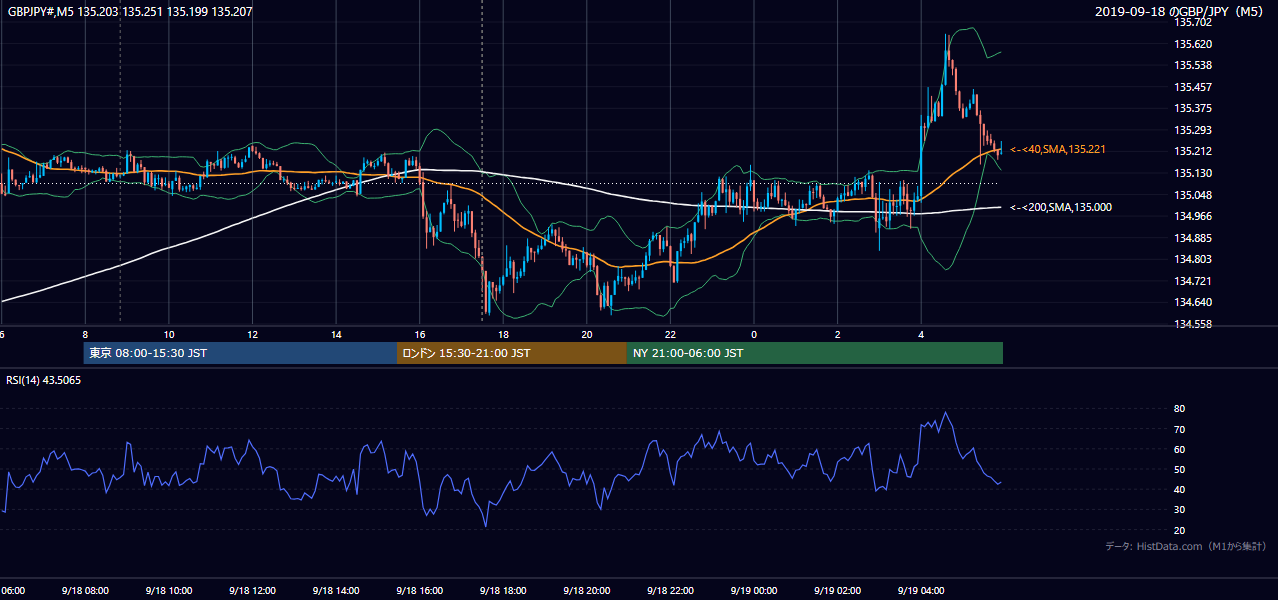Click hour label 4 on upper time axis
The image size is (1278, 600).
tap(921, 334)
